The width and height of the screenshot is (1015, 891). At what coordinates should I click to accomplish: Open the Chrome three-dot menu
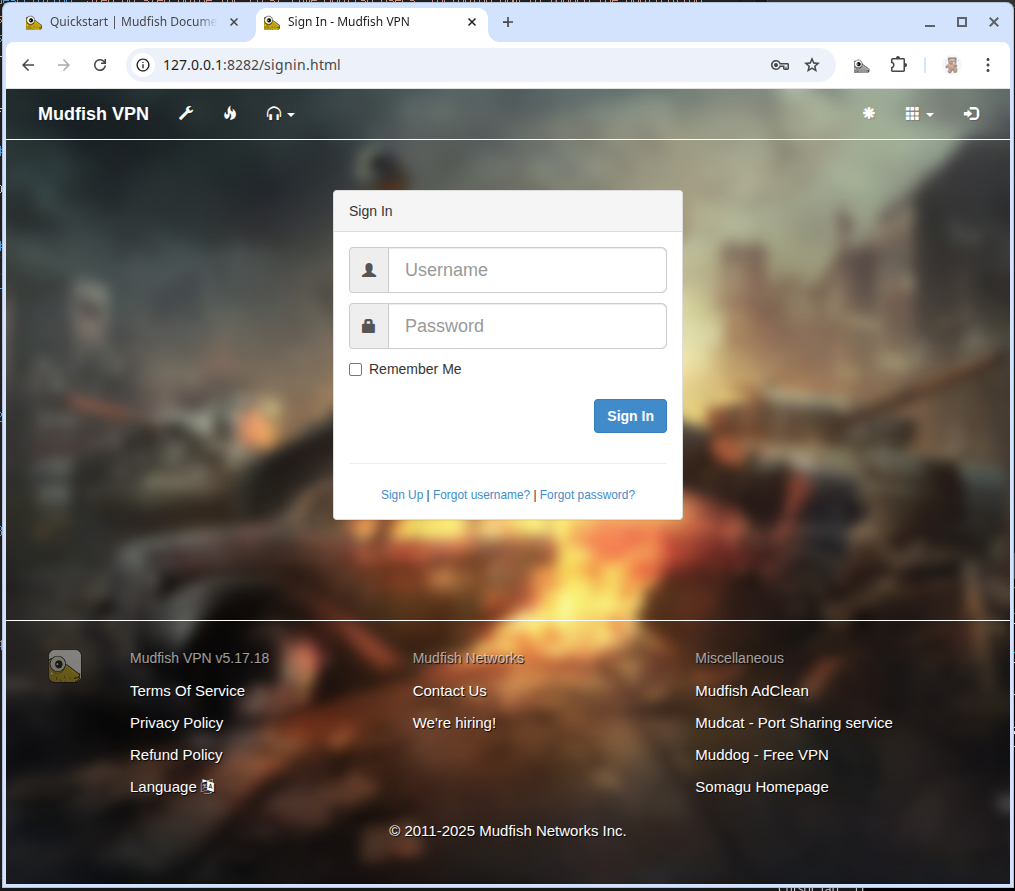[x=988, y=65]
